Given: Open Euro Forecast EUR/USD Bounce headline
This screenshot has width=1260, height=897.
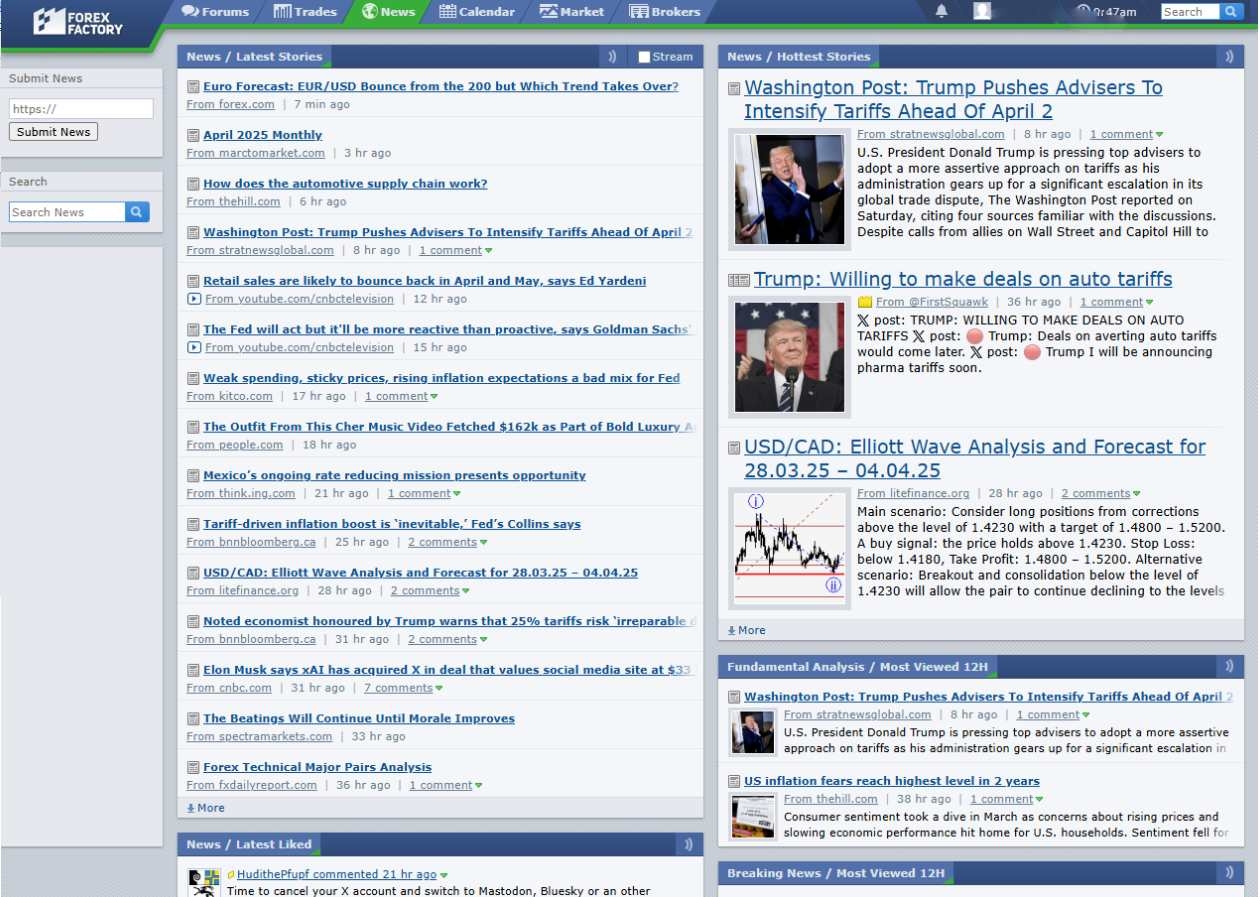Looking at the screenshot, I should (x=441, y=87).
